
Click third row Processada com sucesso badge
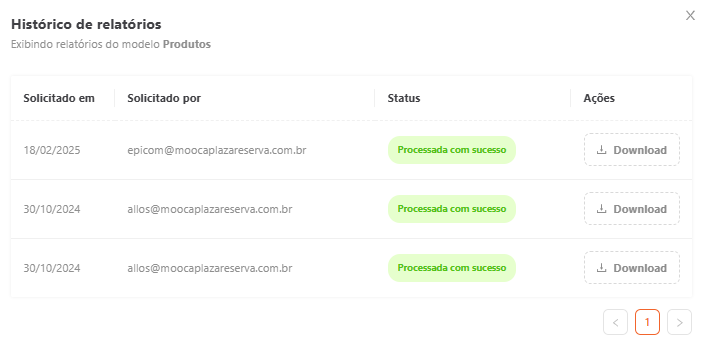point(452,268)
